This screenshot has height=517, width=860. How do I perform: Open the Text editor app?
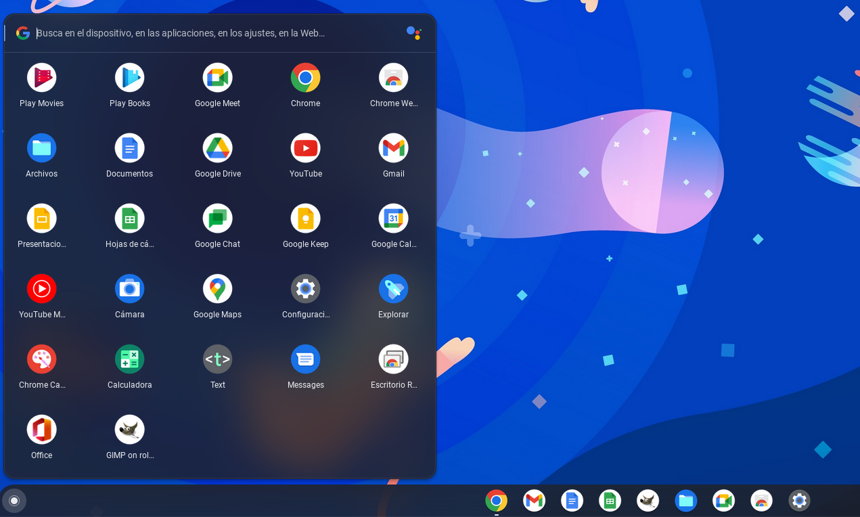click(x=217, y=359)
